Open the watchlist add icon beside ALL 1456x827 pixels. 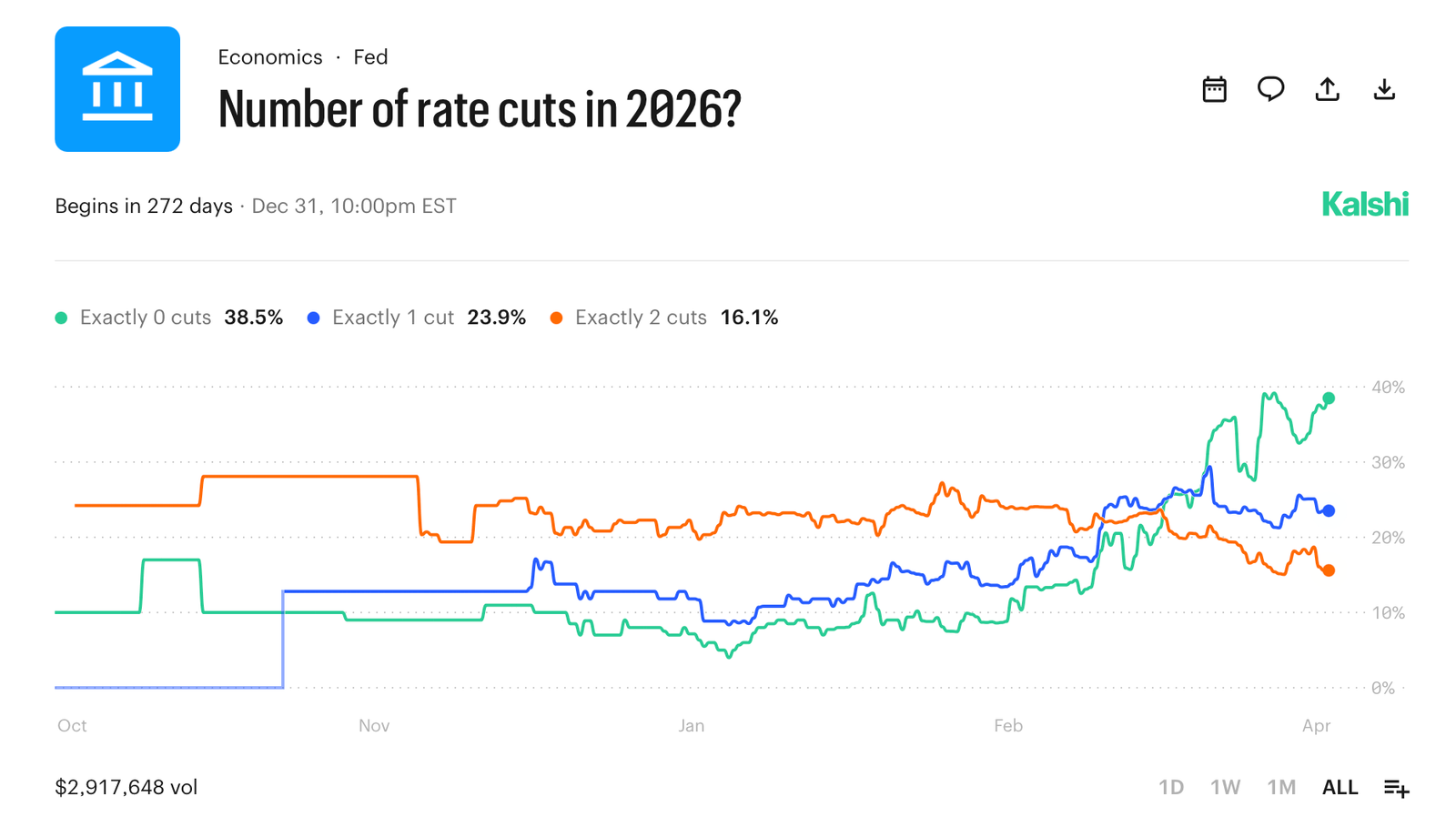pos(1395,786)
